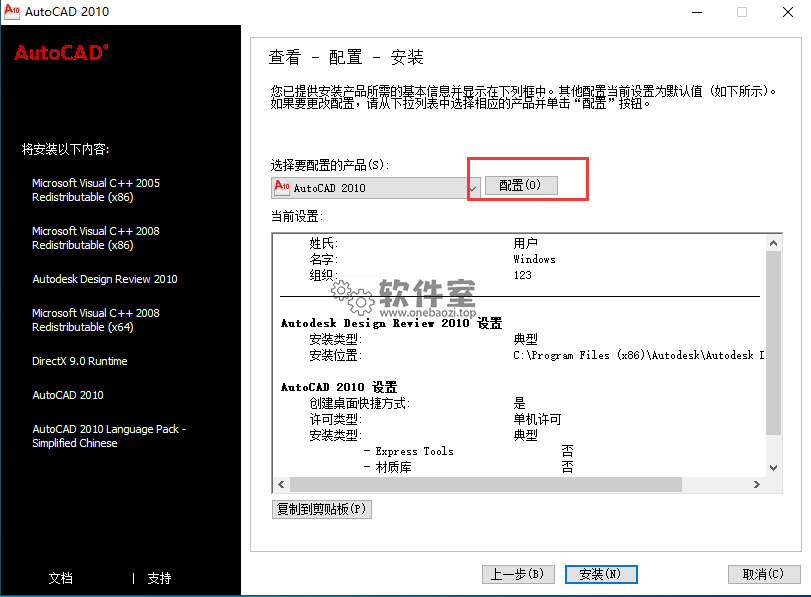Click the red AutoCAD logo in sidebar
This screenshot has width=811, height=597.
[x=61, y=53]
